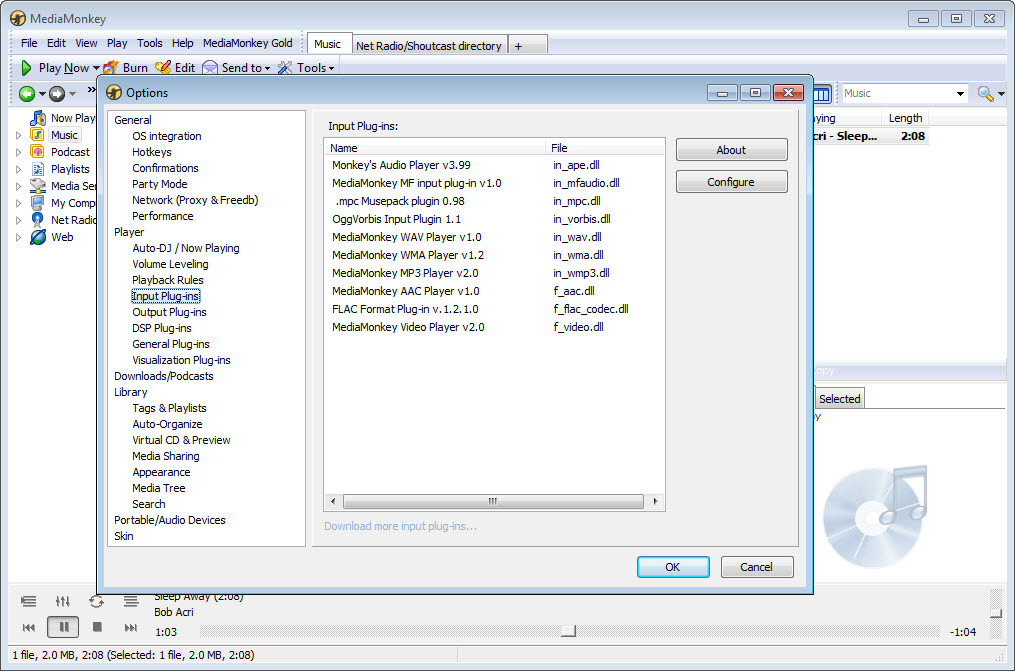Open the Help menu
1015x671 pixels.
183,43
